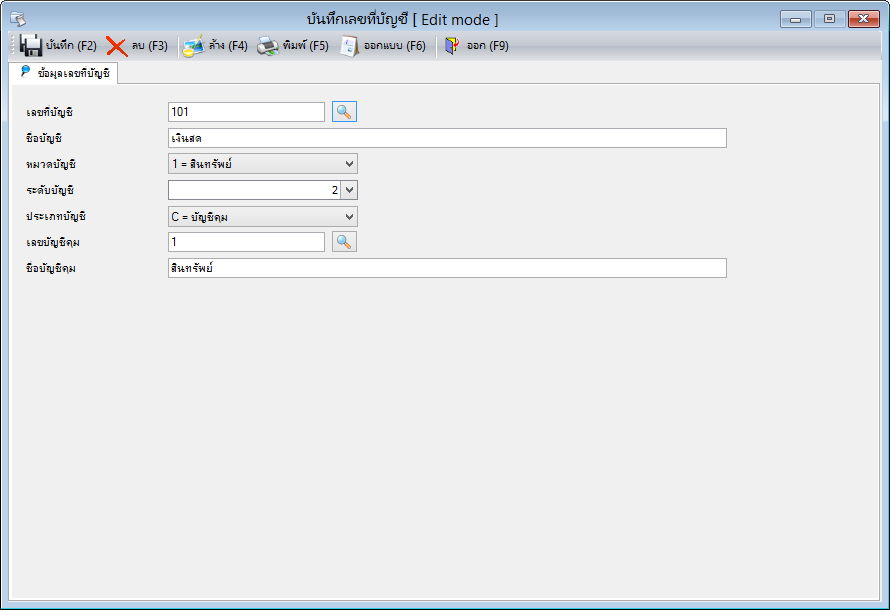Click บันทึก (F2) button label
The image size is (890, 610).
[71, 45]
